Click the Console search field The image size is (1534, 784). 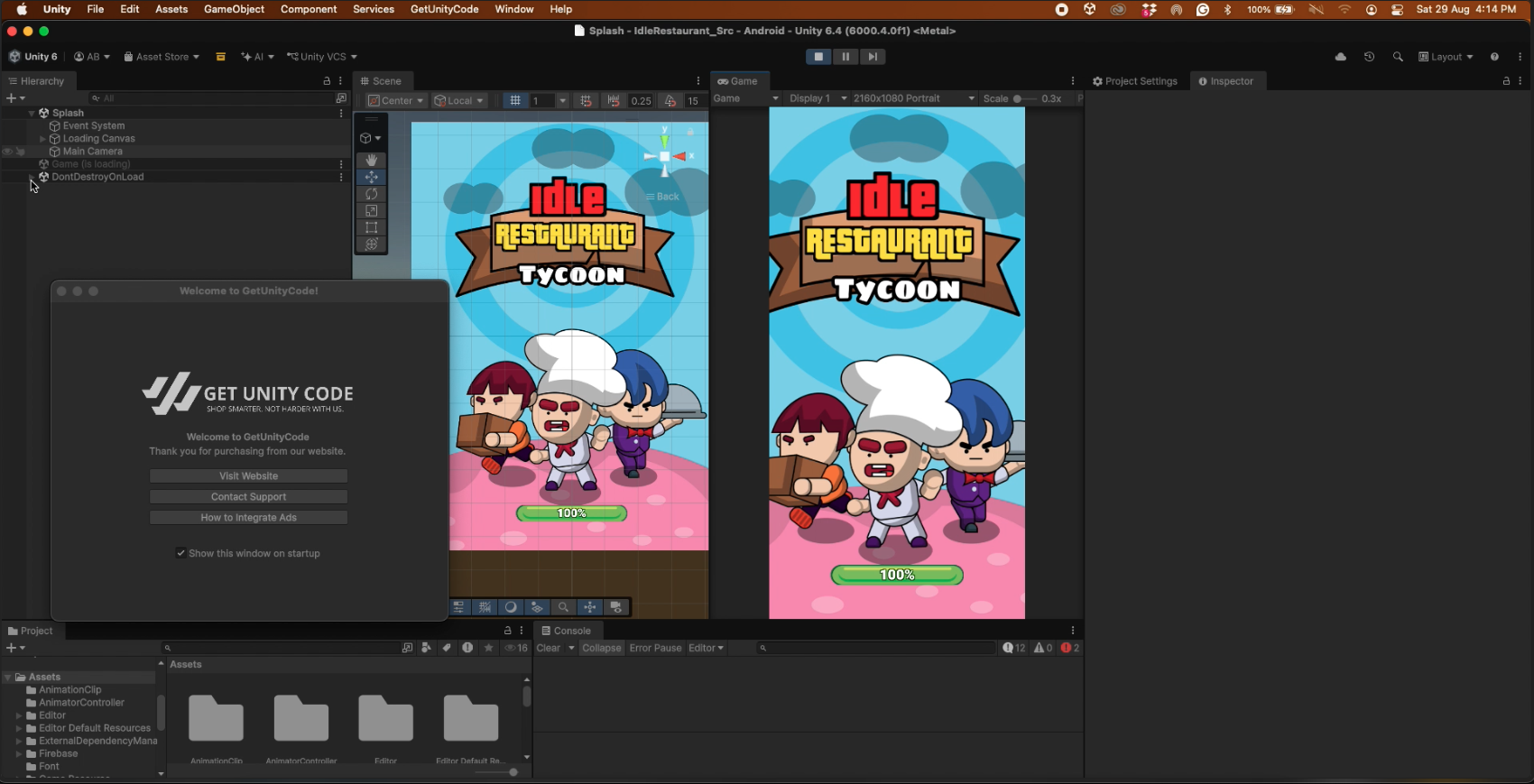(x=877, y=648)
